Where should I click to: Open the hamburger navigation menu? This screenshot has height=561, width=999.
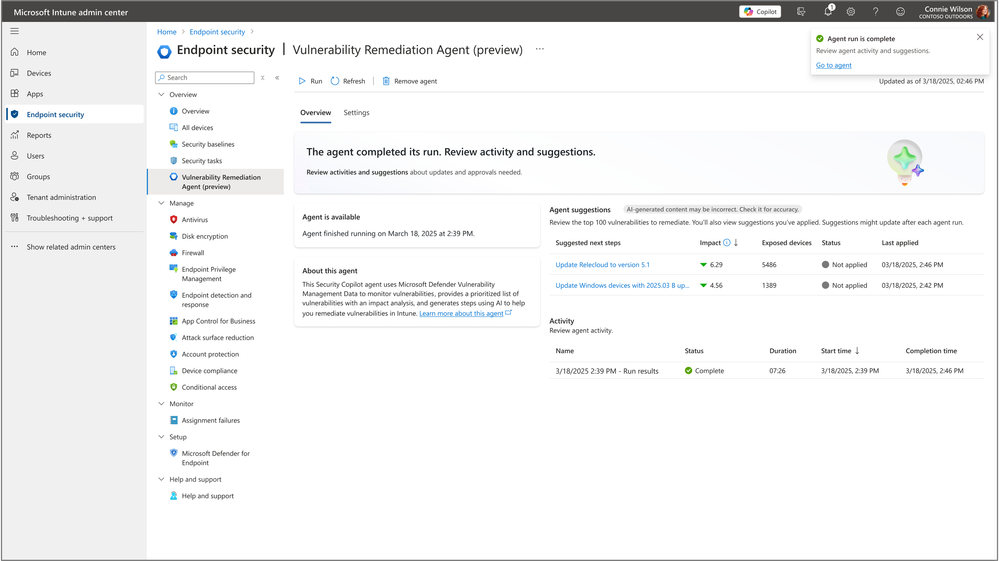15,31
